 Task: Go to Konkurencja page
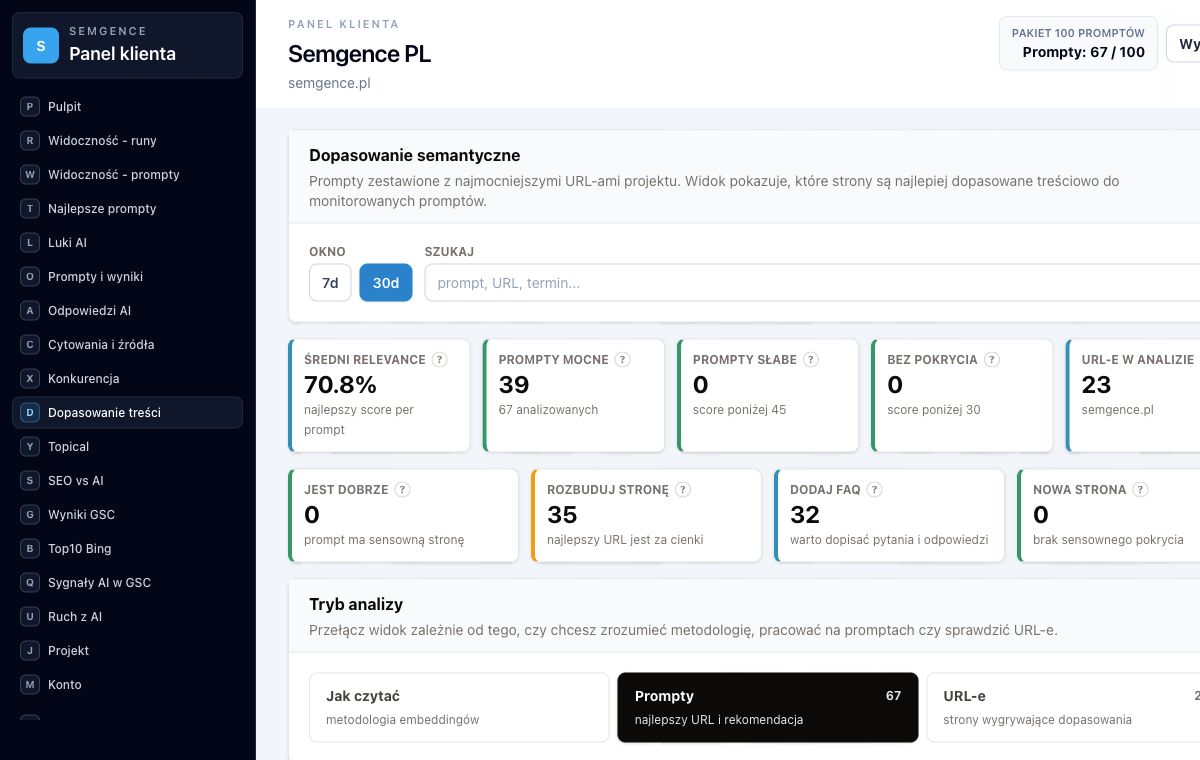point(127,378)
